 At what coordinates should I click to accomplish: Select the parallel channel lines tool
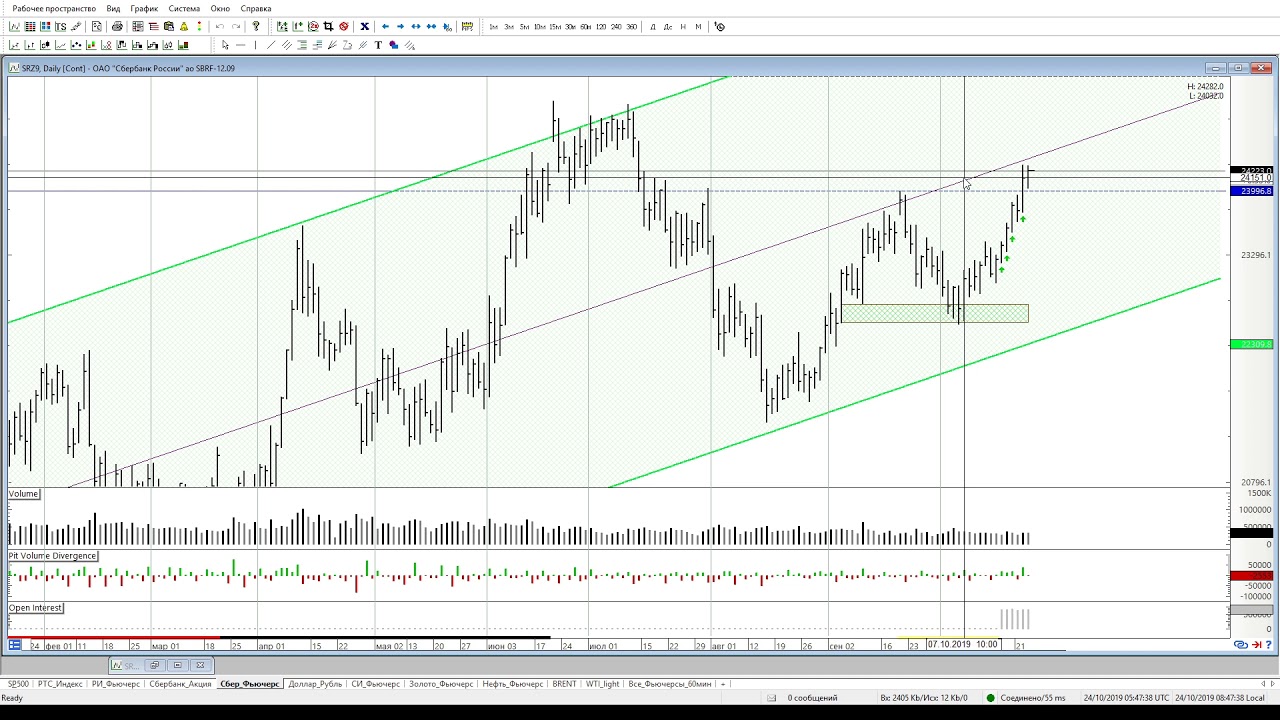(x=287, y=45)
